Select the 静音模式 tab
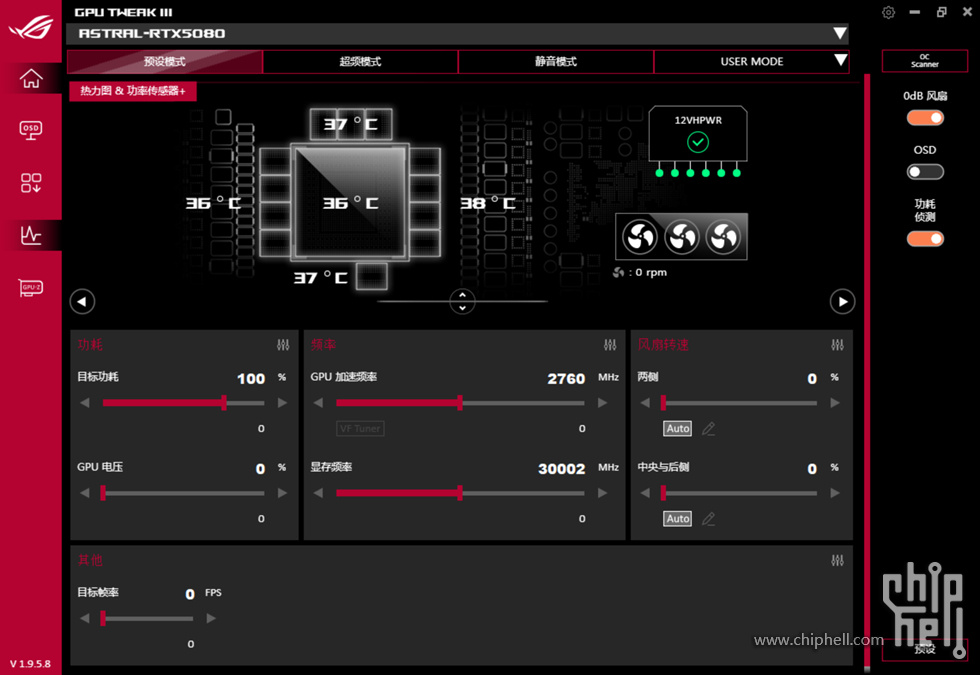This screenshot has width=980, height=675. pos(556,61)
